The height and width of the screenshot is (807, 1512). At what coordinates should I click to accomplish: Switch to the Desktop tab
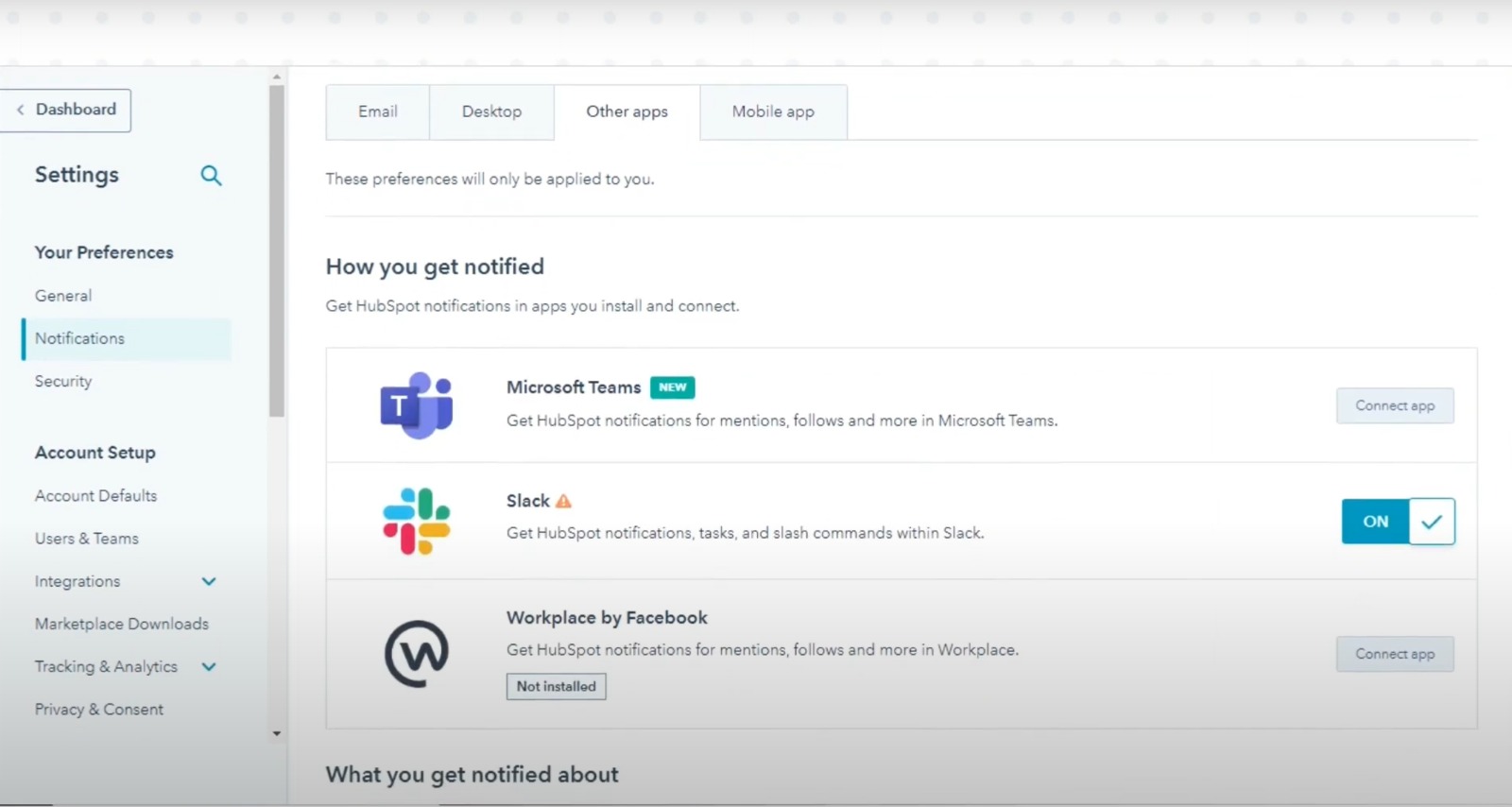point(491,112)
